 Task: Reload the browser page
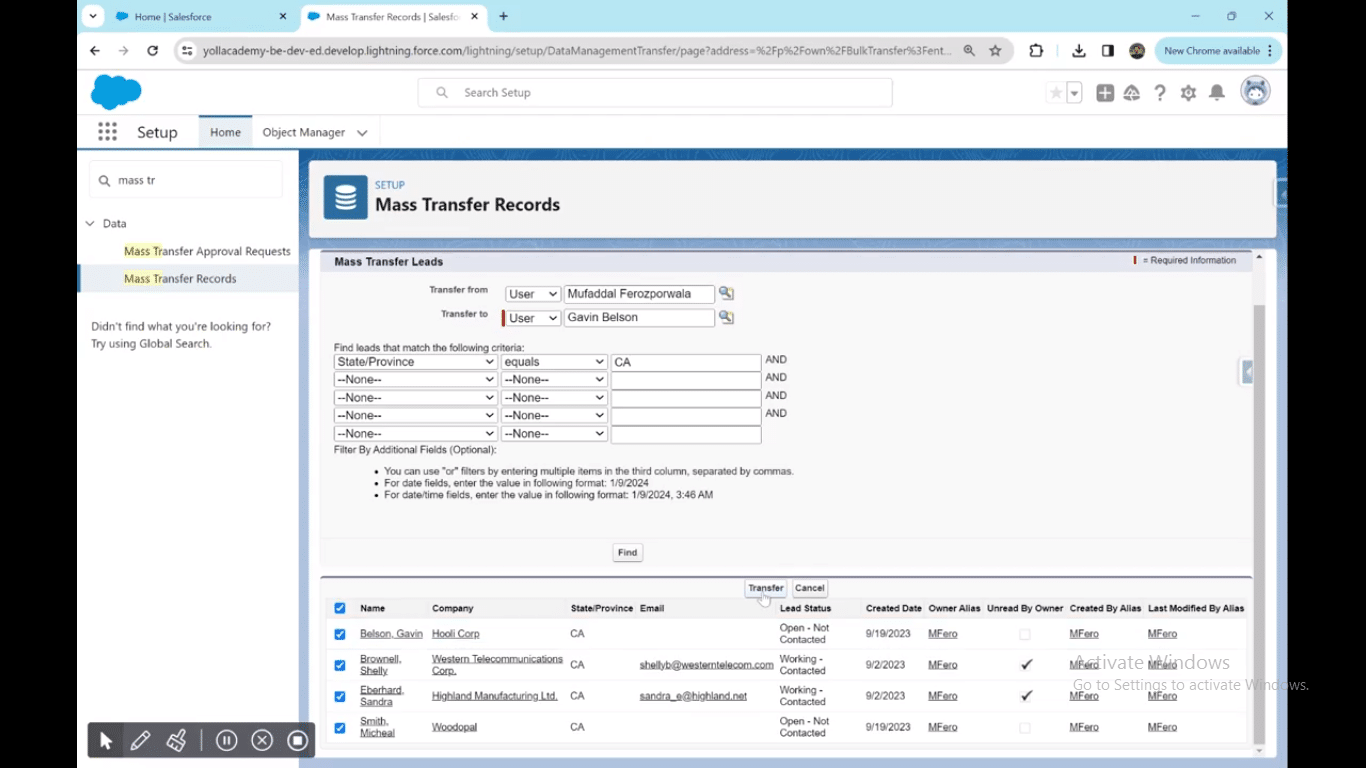click(152, 51)
